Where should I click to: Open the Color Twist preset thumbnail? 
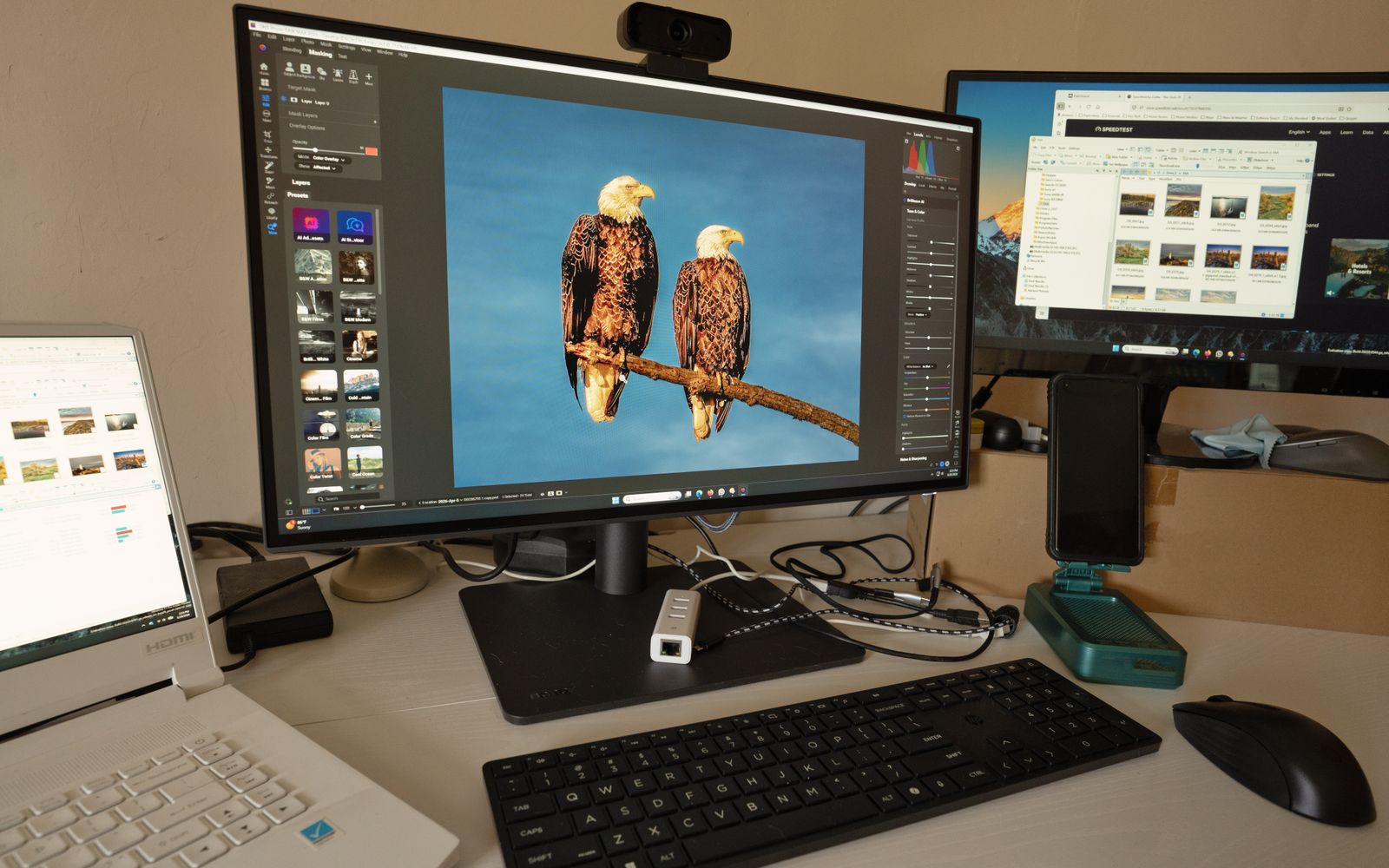tap(321, 463)
